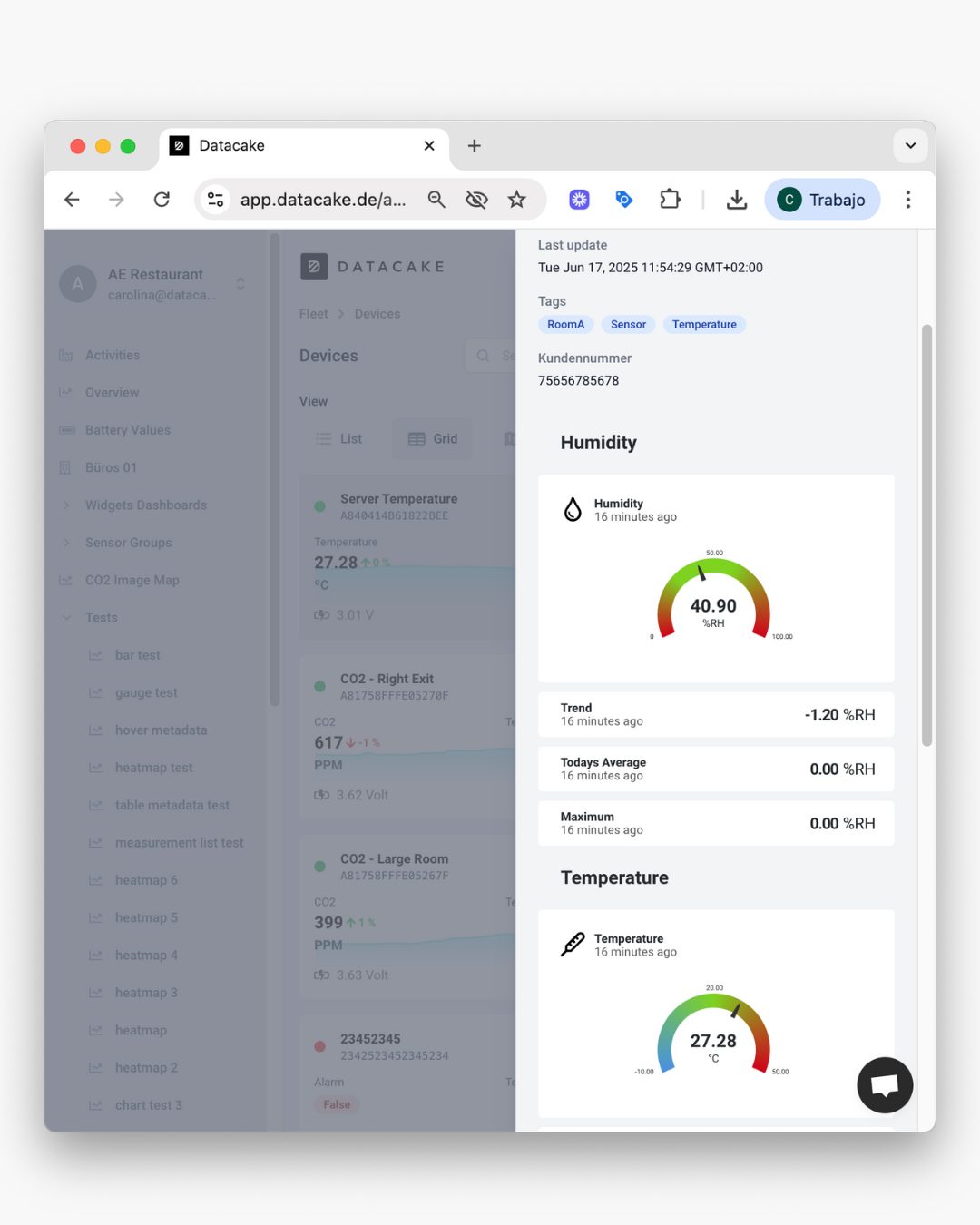The image size is (980, 1225).
Task: View site information icon in address bar
Action: 215,200
